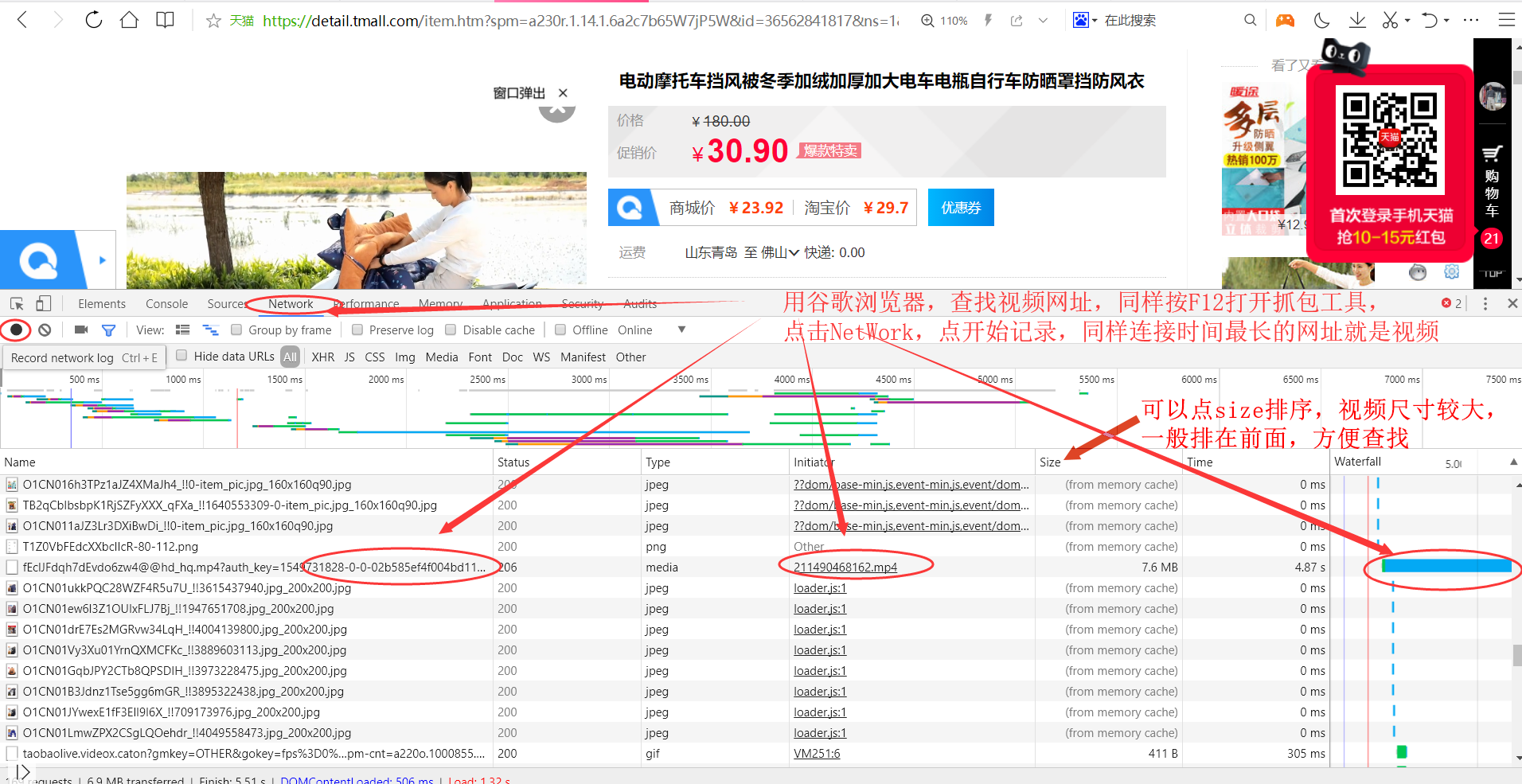Switch to the Console tab
The image size is (1522, 784).
tap(166, 303)
